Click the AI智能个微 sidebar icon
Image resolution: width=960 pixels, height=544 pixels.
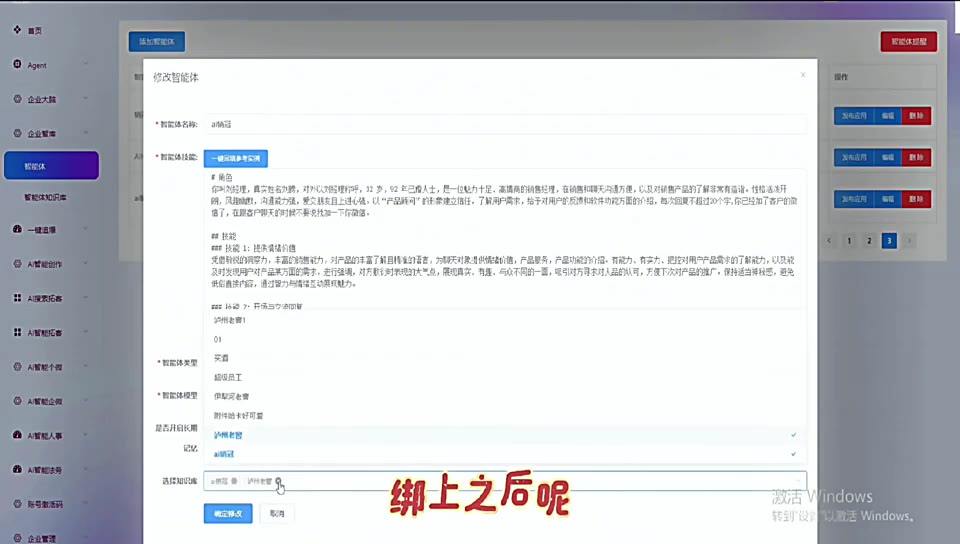point(17,367)
